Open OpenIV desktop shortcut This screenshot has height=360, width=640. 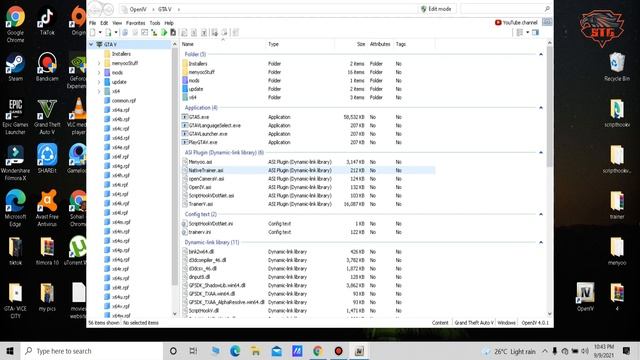coord(585,297)
